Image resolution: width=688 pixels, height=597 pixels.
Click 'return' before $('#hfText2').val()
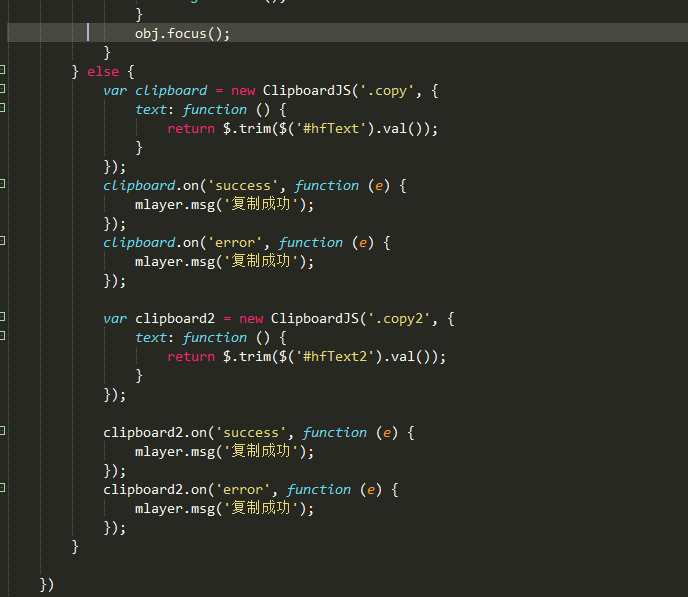pos(191,357)
